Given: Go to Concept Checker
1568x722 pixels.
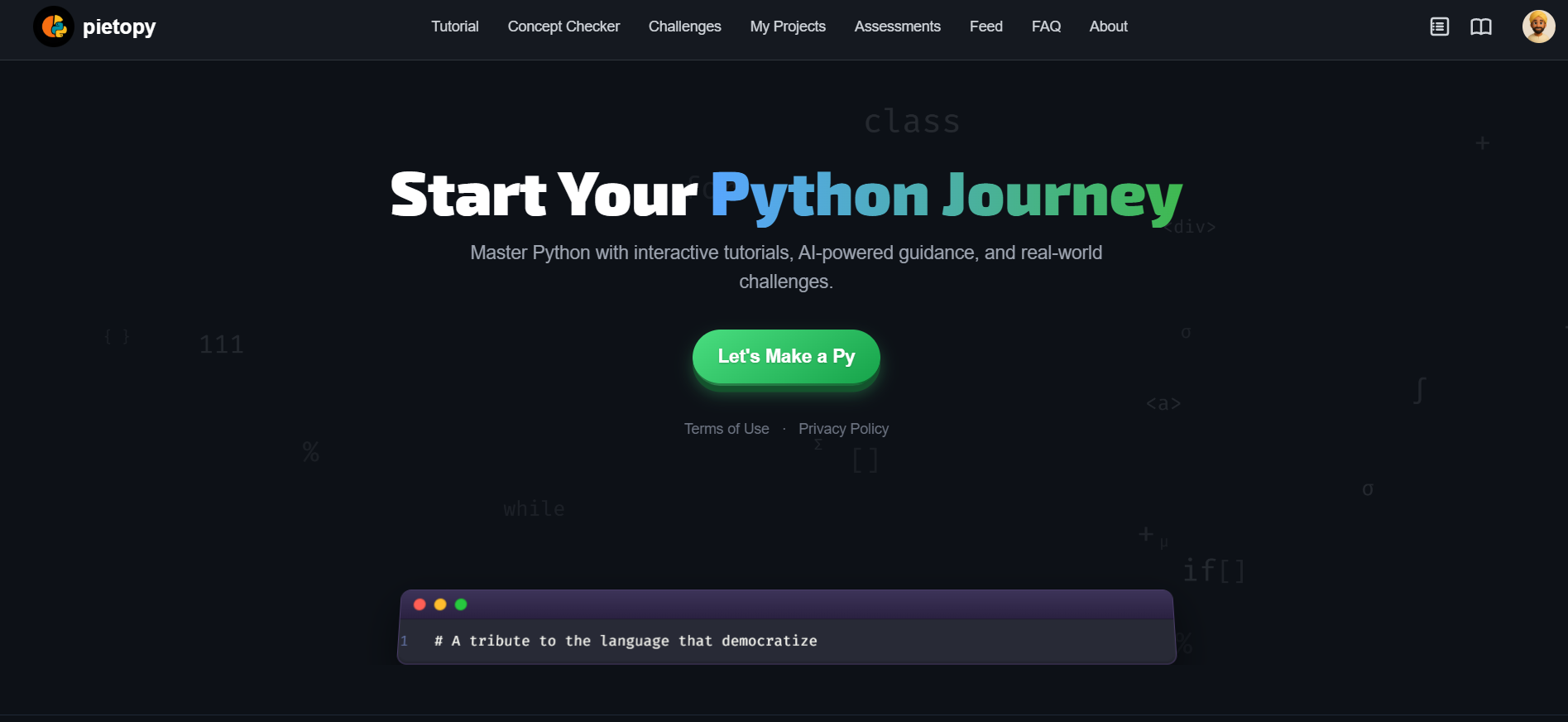Looking at the screenshot, I should tap(563, 26).
